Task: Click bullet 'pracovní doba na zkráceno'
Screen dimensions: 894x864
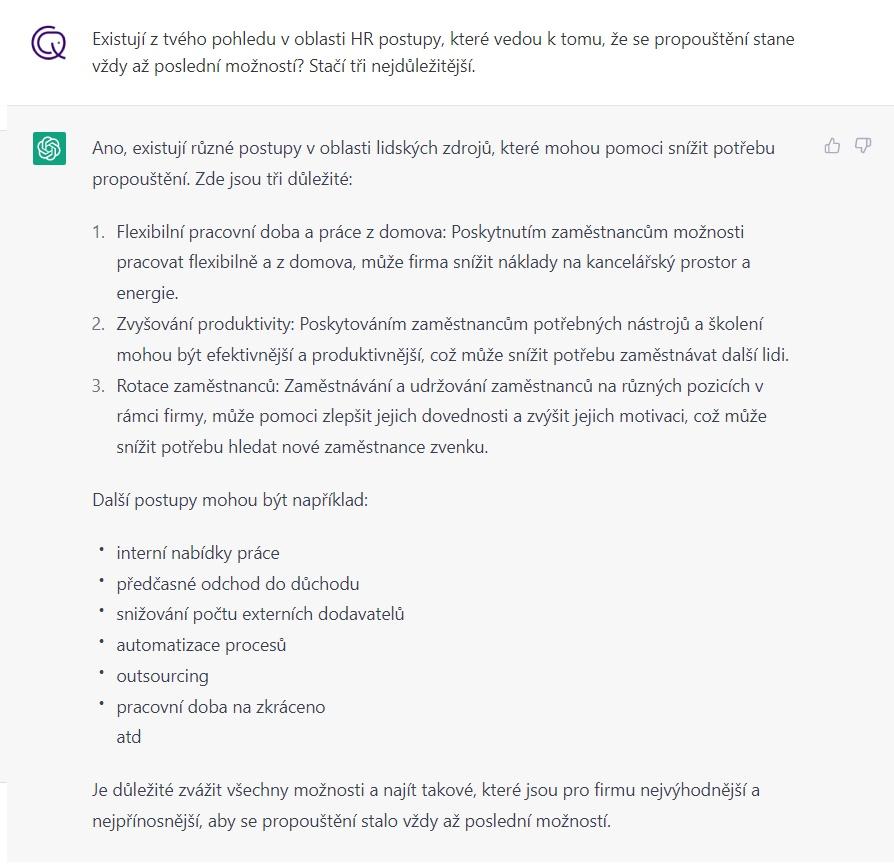Action: (x=221, y=707)
